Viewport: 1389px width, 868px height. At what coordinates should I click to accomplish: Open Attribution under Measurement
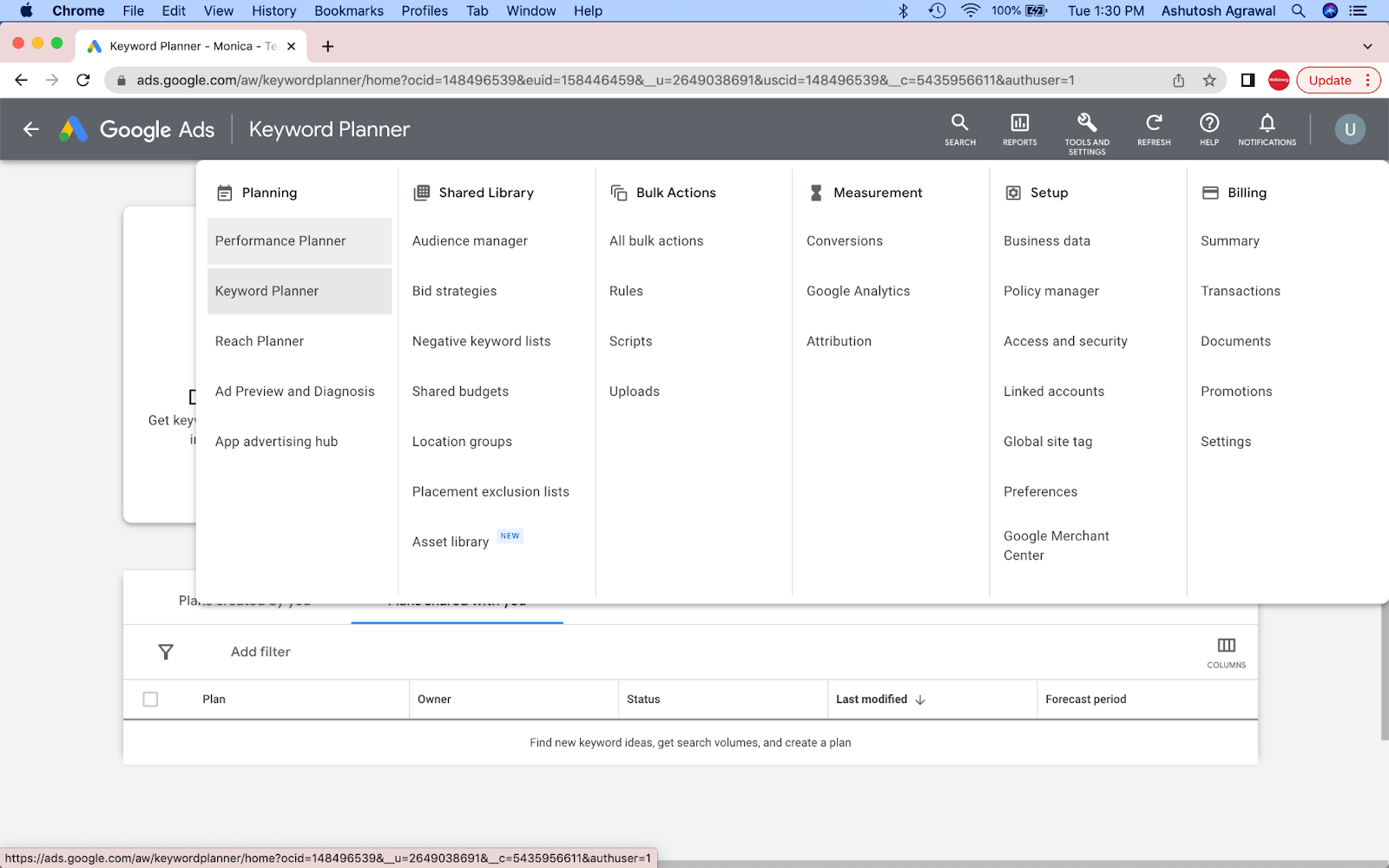pyautogui.click(x=839, y=341)
